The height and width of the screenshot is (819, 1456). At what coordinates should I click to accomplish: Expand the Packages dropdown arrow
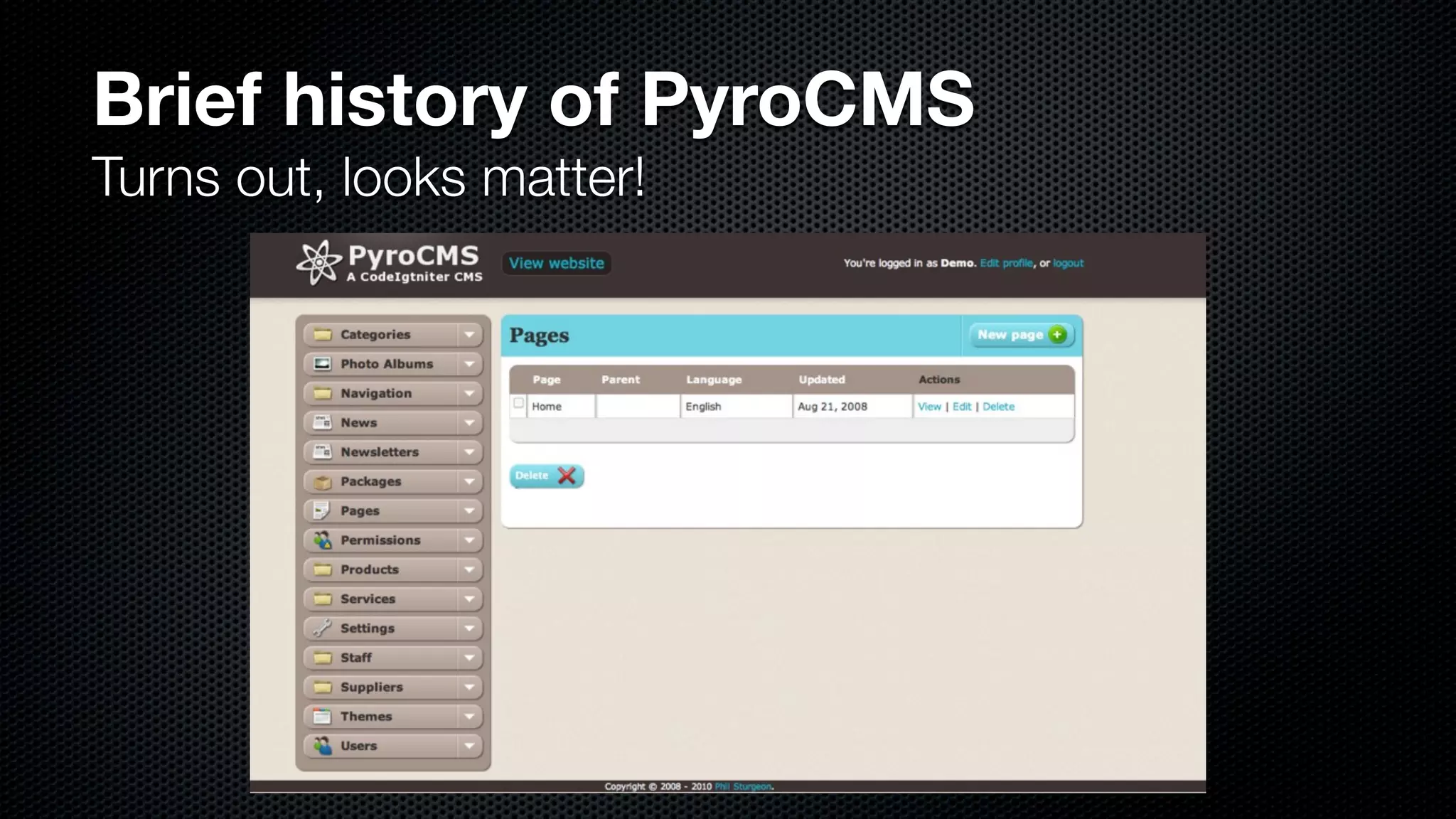pos(469,481)
